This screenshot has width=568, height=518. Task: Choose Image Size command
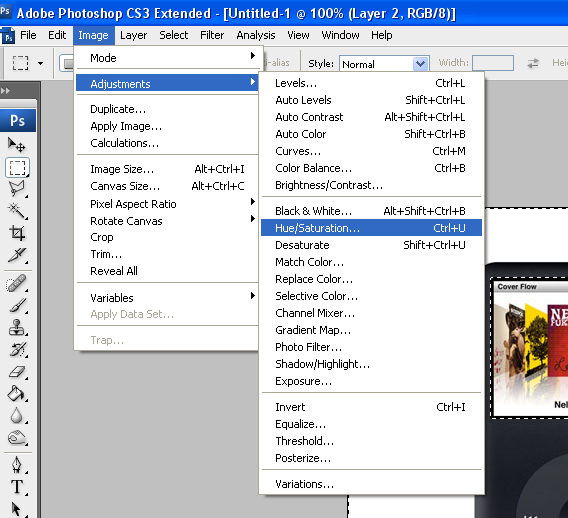point(167,169)
